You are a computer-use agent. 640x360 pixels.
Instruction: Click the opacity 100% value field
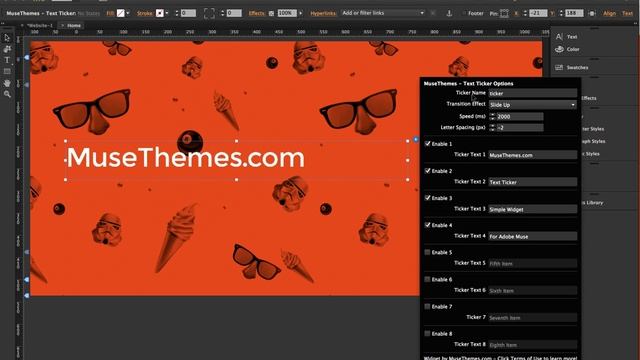287,13
